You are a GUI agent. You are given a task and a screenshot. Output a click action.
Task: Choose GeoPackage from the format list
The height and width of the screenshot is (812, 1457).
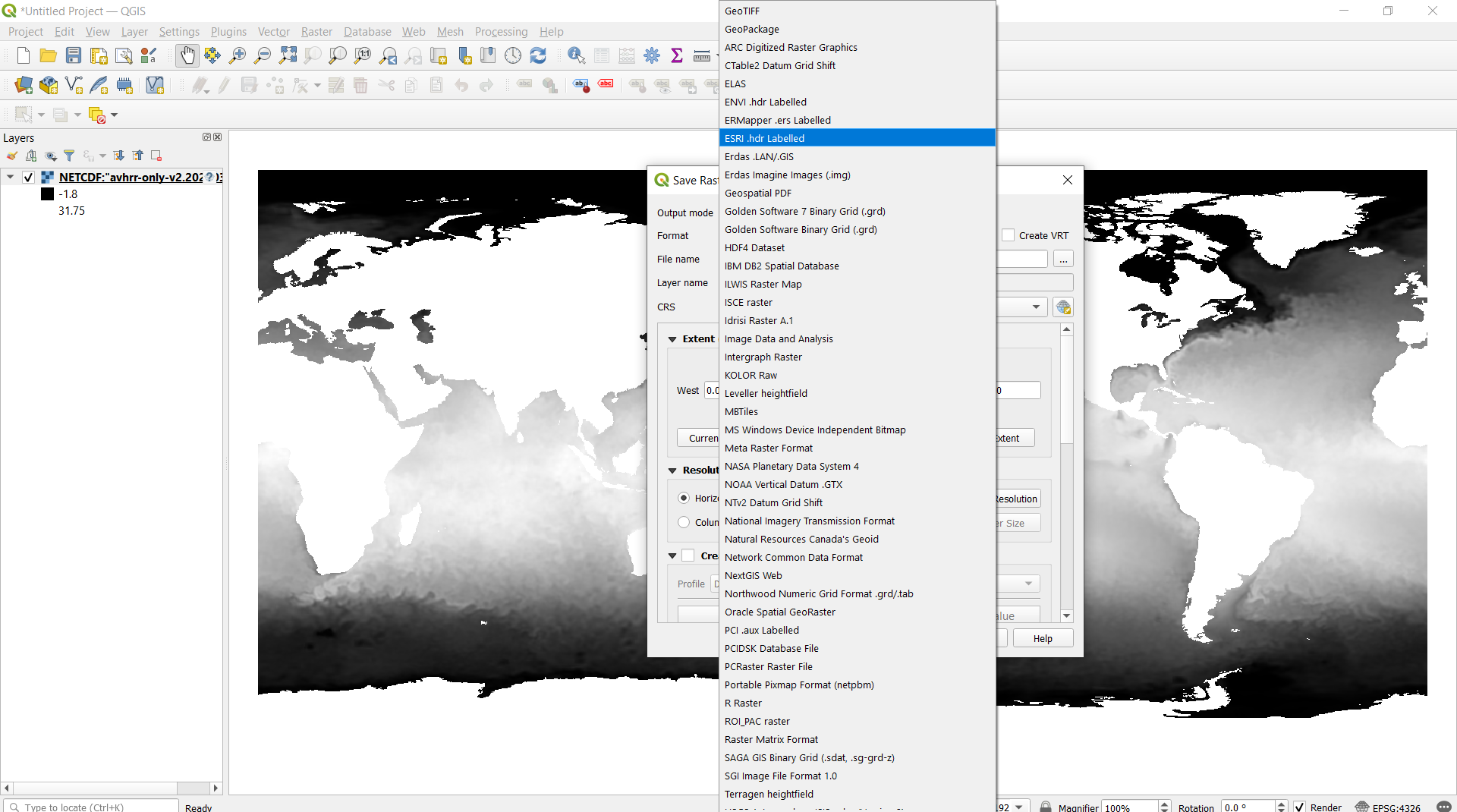(x=857, y=29)
